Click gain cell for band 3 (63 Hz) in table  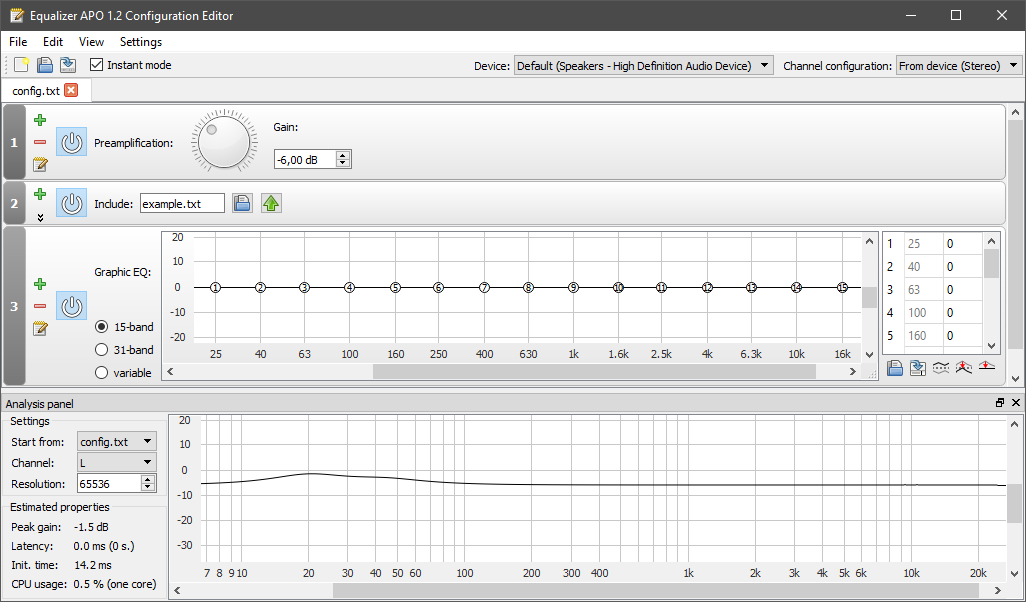pos(963,289)
